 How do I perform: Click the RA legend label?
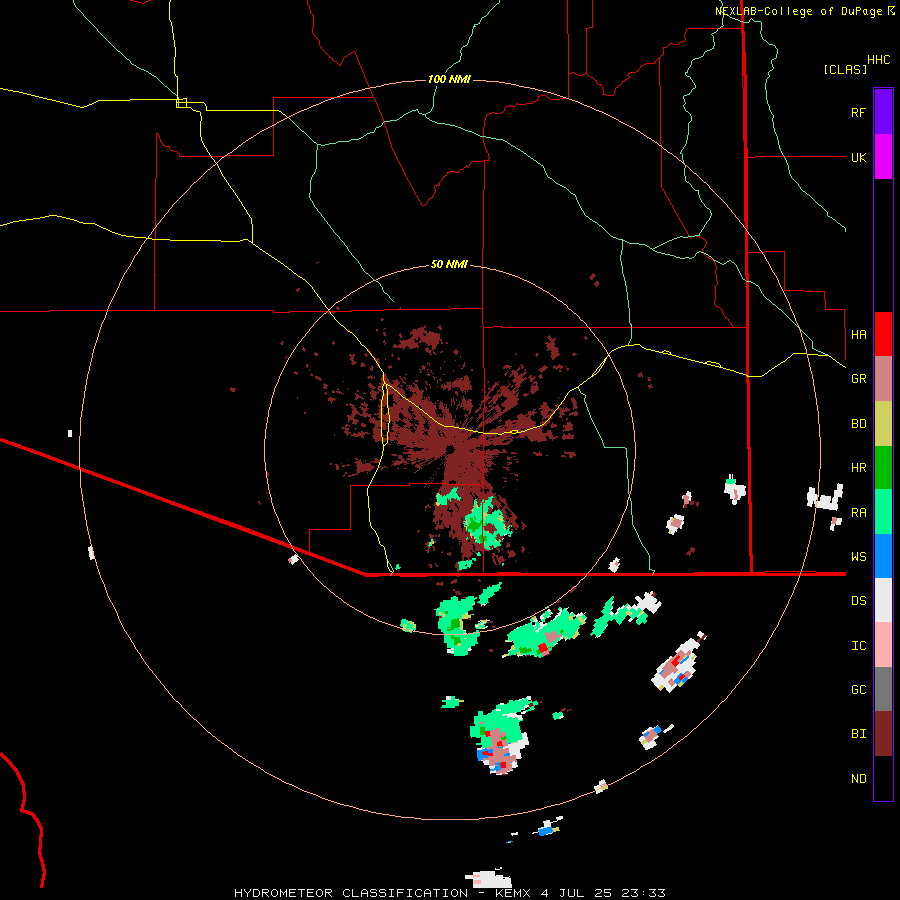coord(858,513)
